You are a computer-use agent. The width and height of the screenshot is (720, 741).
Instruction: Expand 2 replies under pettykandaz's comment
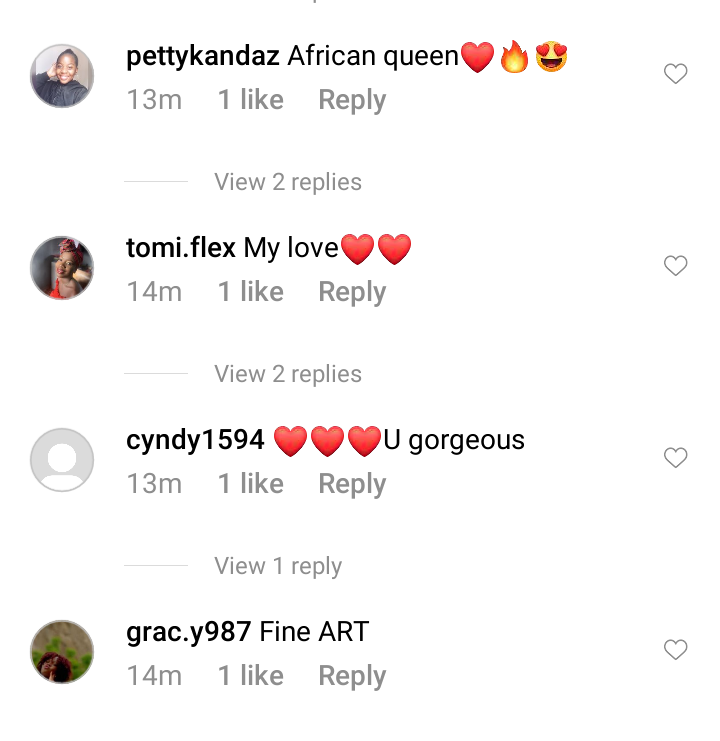coord(288,182)
